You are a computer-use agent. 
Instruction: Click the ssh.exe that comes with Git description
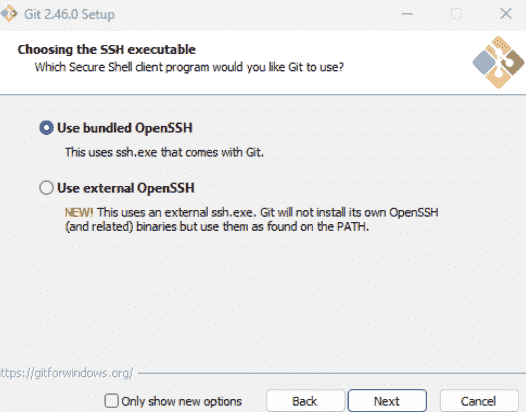164,152
